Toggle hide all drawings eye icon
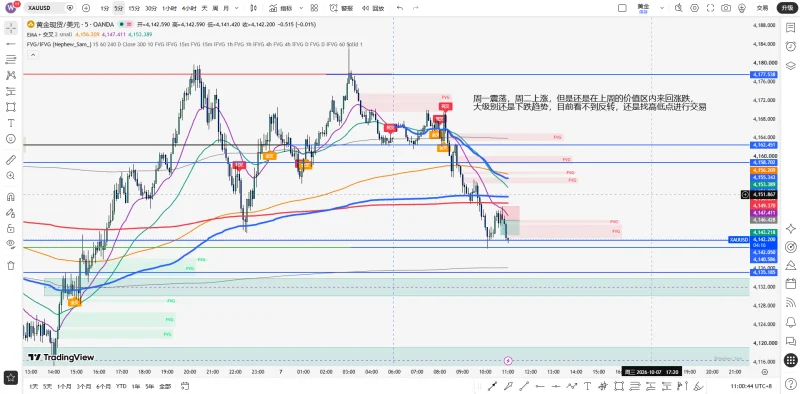800x394 pixels. (x=11, y=244)
